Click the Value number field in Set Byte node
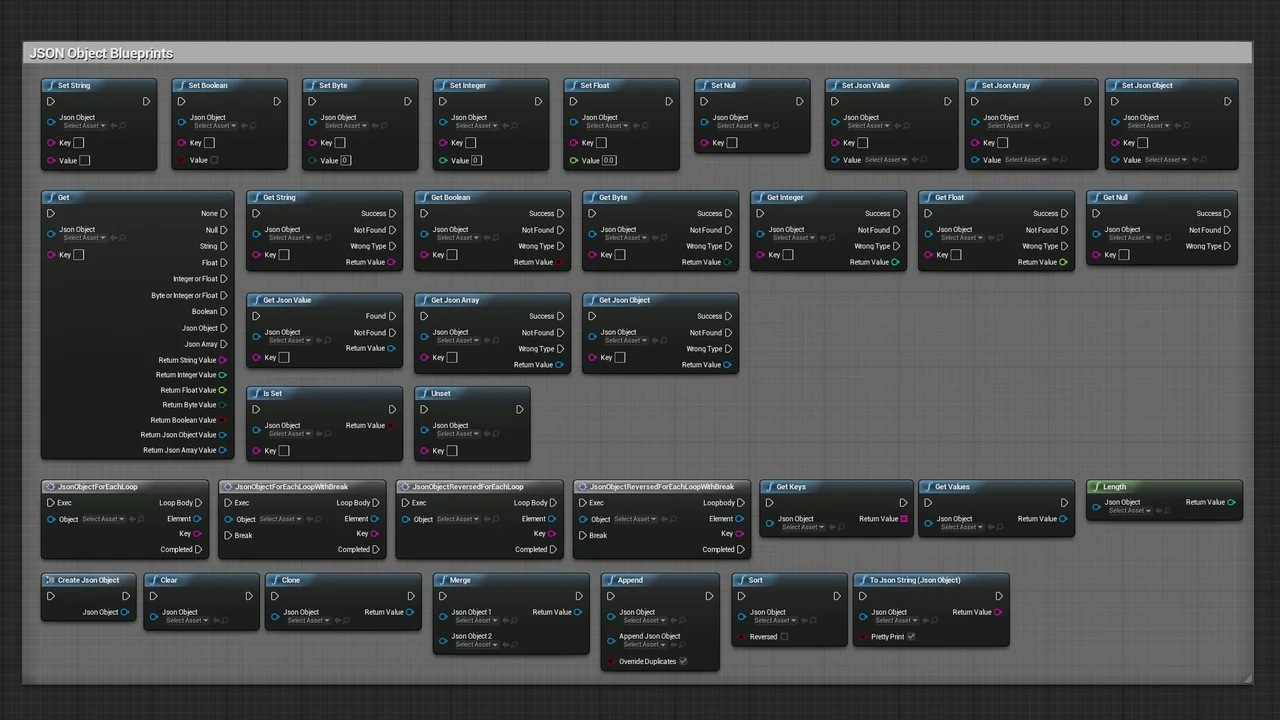 coord(345,160)
